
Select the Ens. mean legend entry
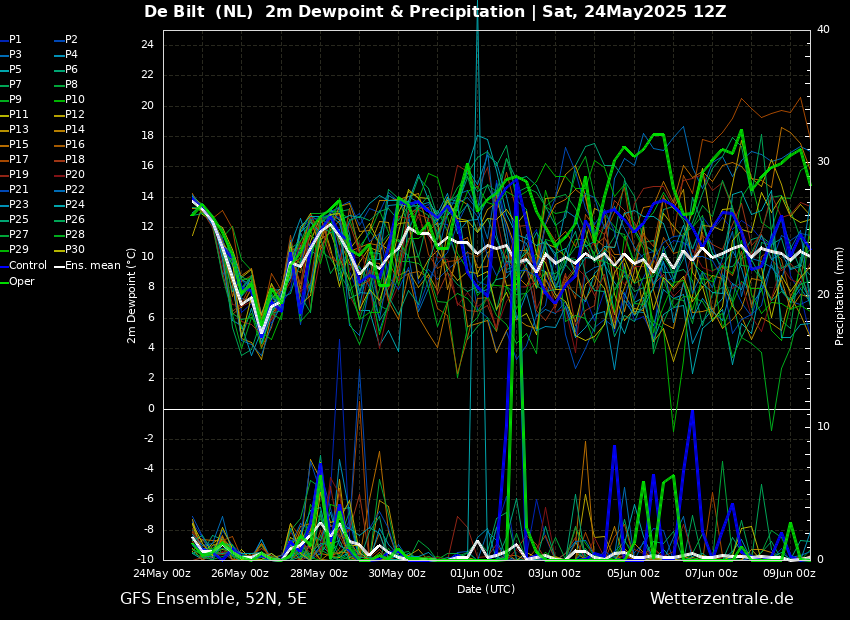point(93,266)
